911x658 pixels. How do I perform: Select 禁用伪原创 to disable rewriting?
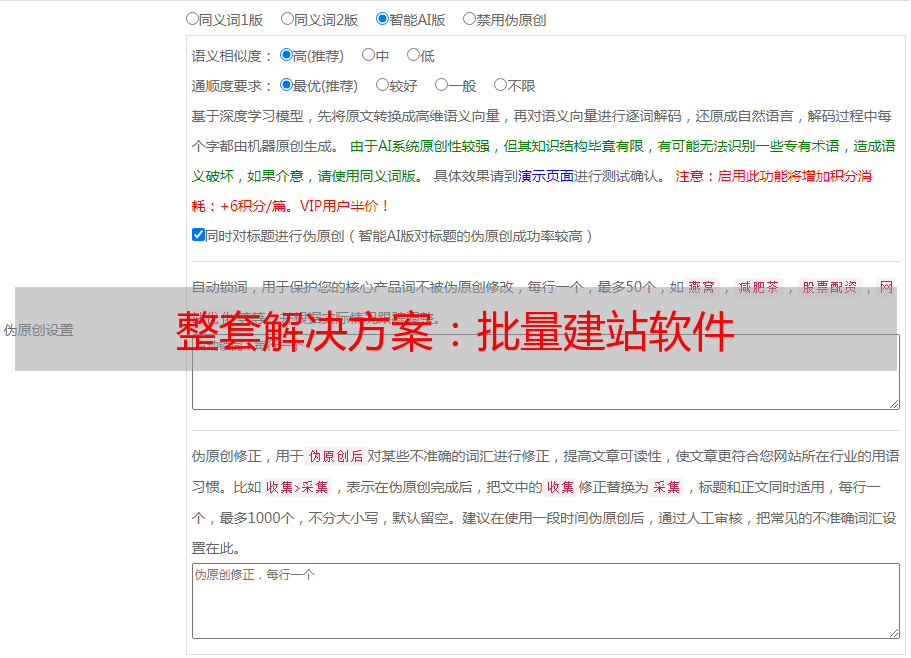point(470,19)
